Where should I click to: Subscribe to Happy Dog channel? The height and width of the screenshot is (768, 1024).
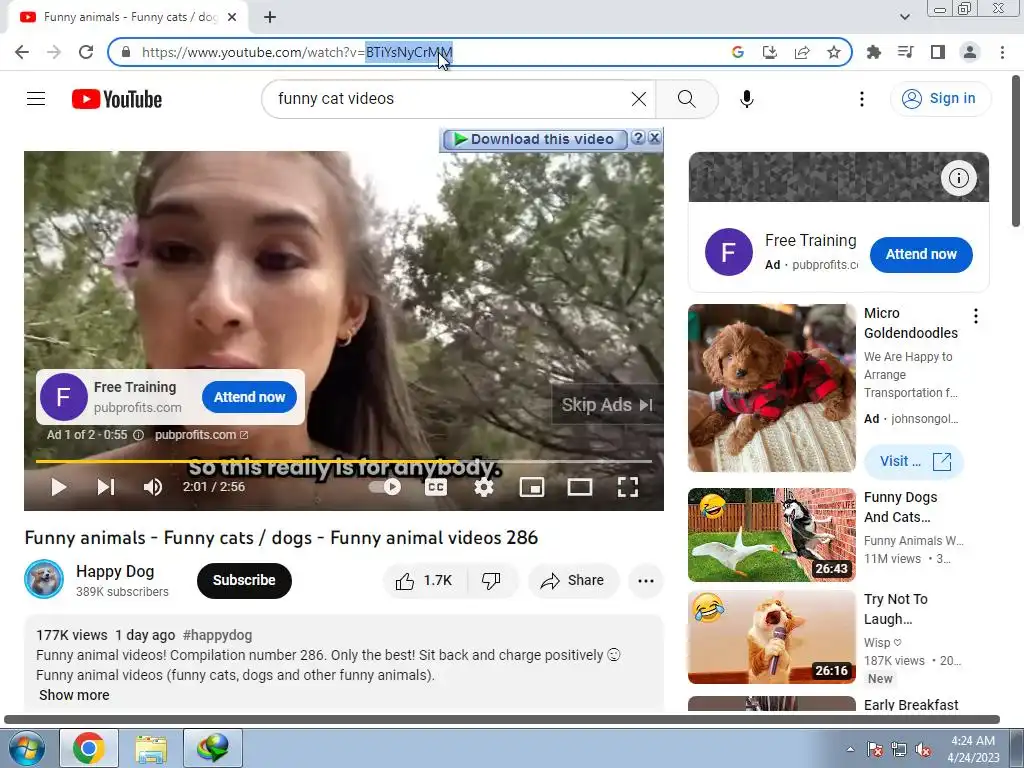[244, 581]
